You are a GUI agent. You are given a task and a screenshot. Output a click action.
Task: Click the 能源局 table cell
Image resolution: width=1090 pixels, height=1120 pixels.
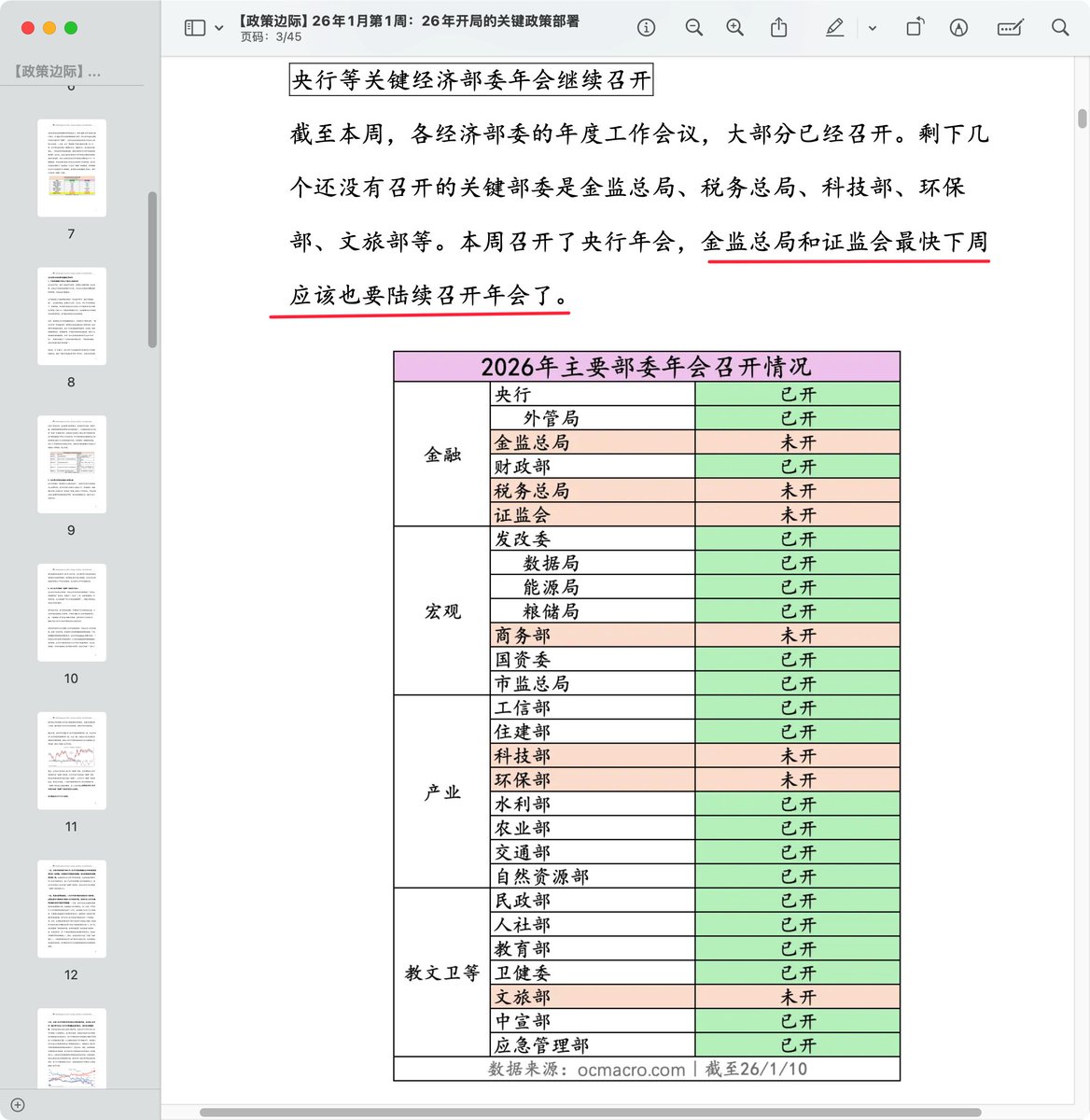point(593,587)
